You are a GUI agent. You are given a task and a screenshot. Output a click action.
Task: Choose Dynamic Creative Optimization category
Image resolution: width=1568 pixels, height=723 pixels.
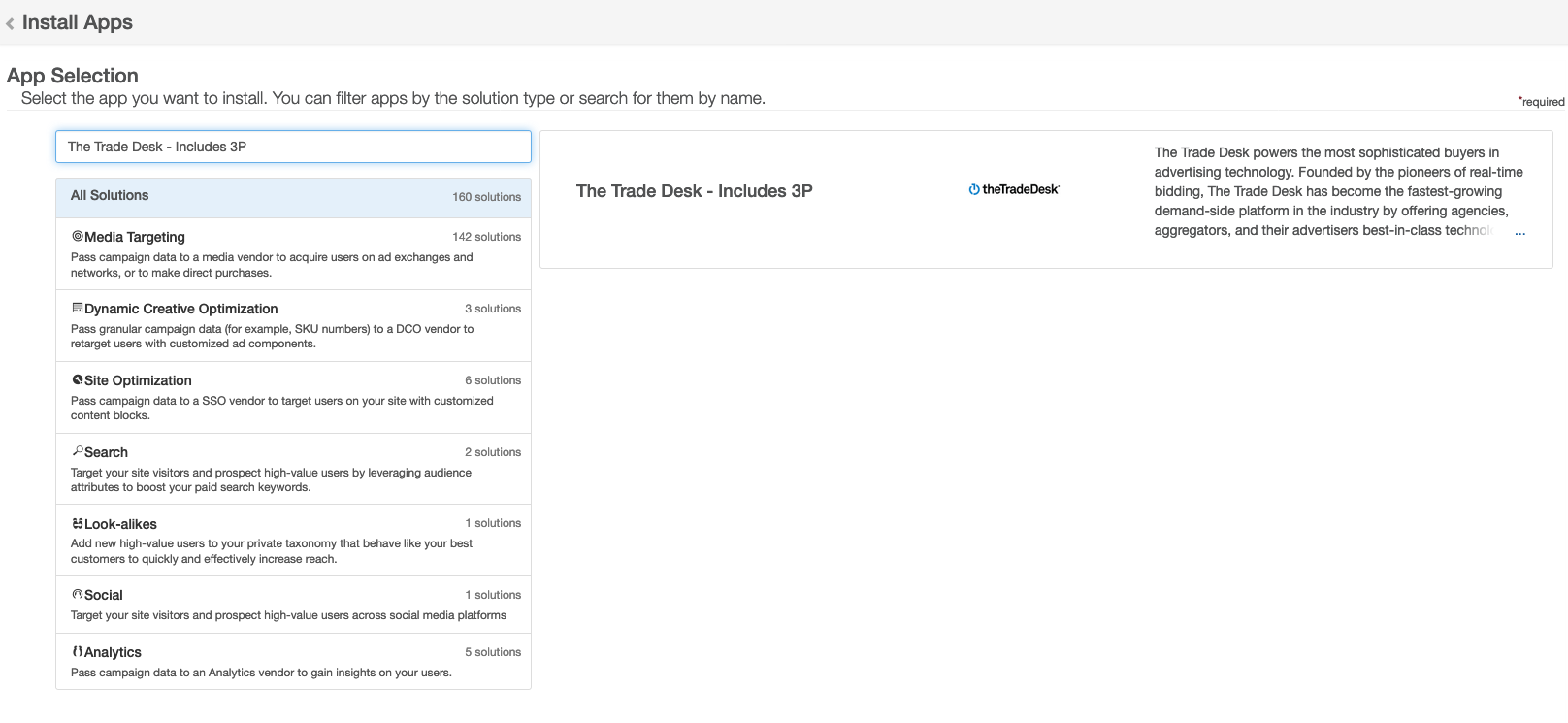(x=293, y=325)
